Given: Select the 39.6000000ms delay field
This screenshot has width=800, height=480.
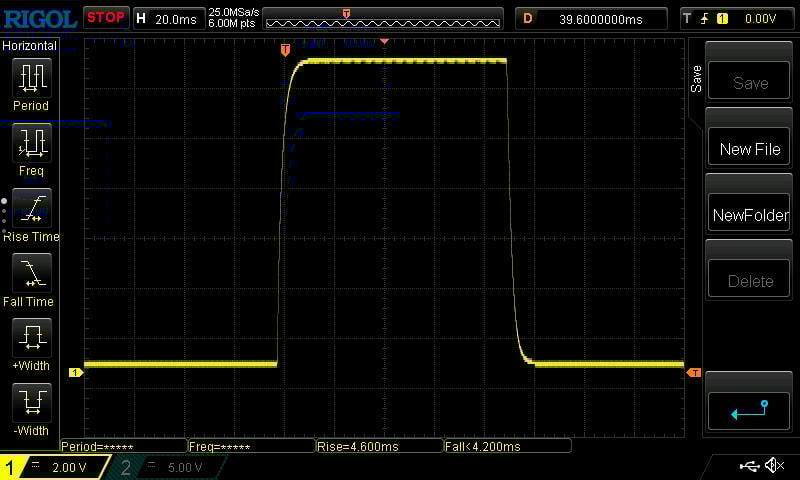Looking at the screenshot, I should click(591, 18).
